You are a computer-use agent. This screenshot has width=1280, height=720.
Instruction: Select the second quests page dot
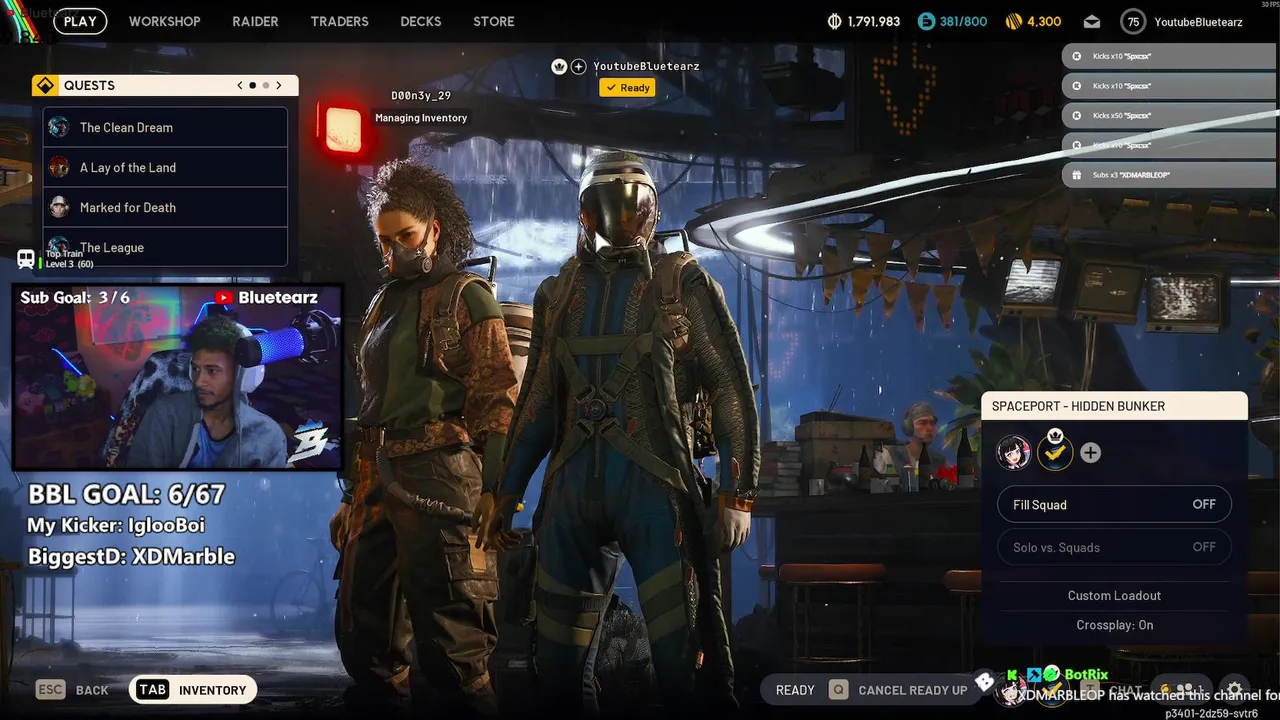coord(265,85)
